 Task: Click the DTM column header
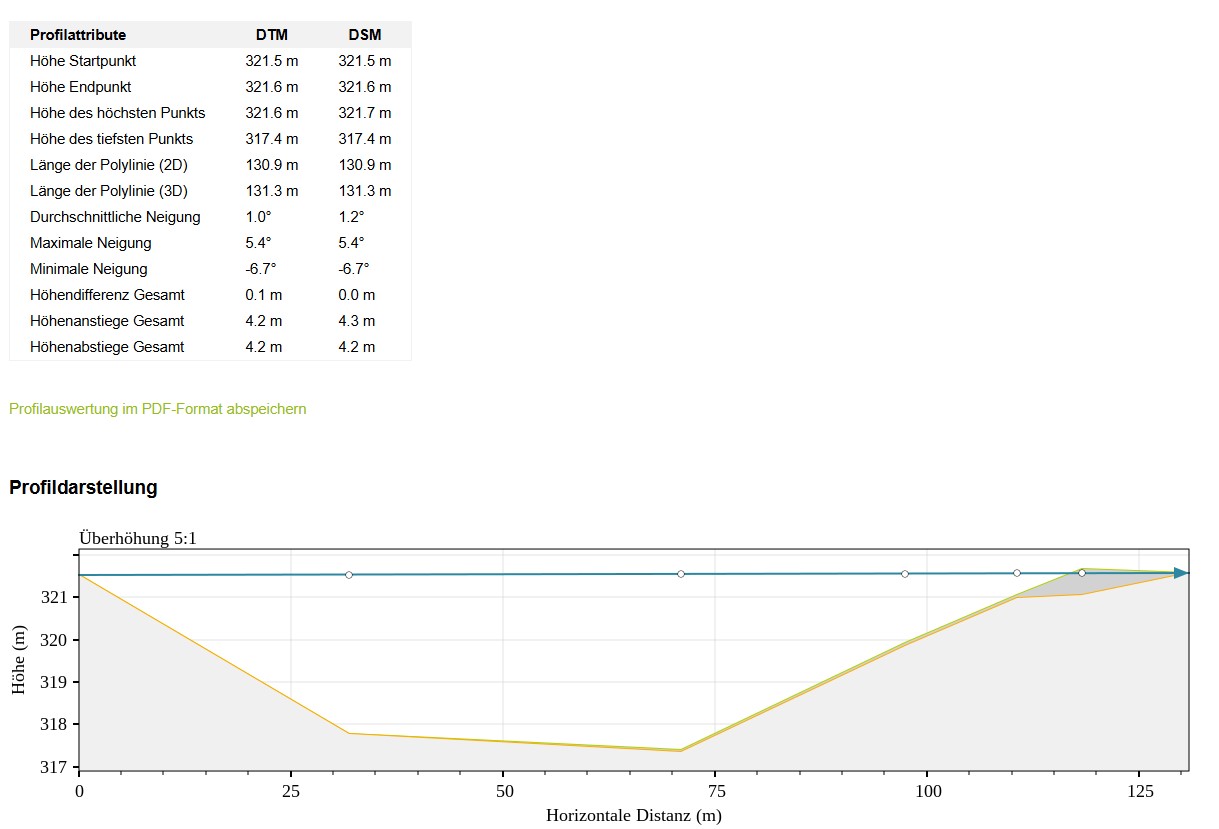(271, 35)
